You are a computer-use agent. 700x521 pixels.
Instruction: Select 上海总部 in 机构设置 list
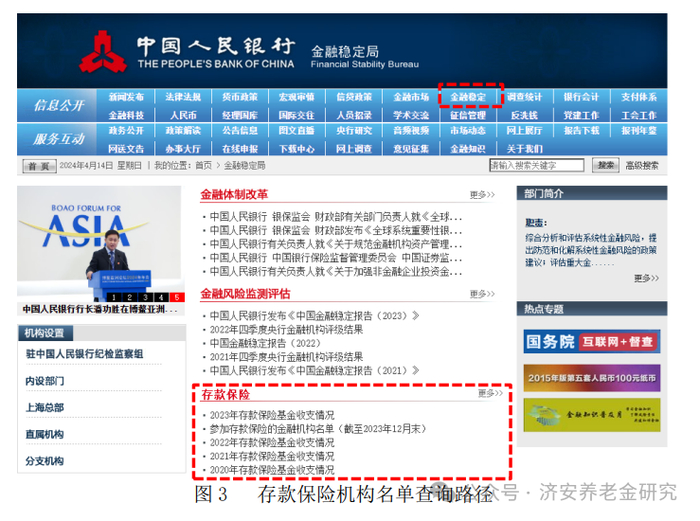tap(45, 408)
